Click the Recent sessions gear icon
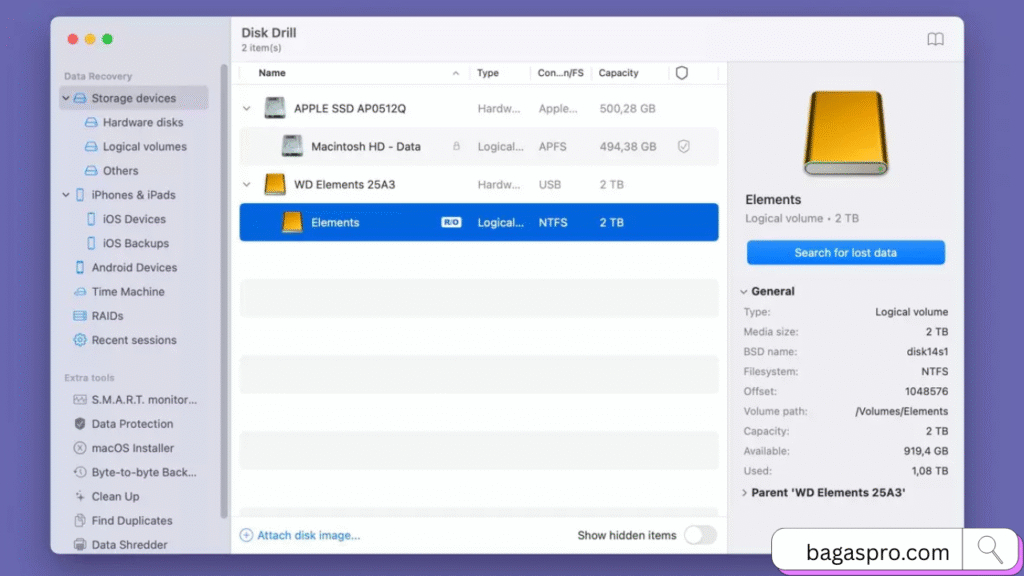 80,340
